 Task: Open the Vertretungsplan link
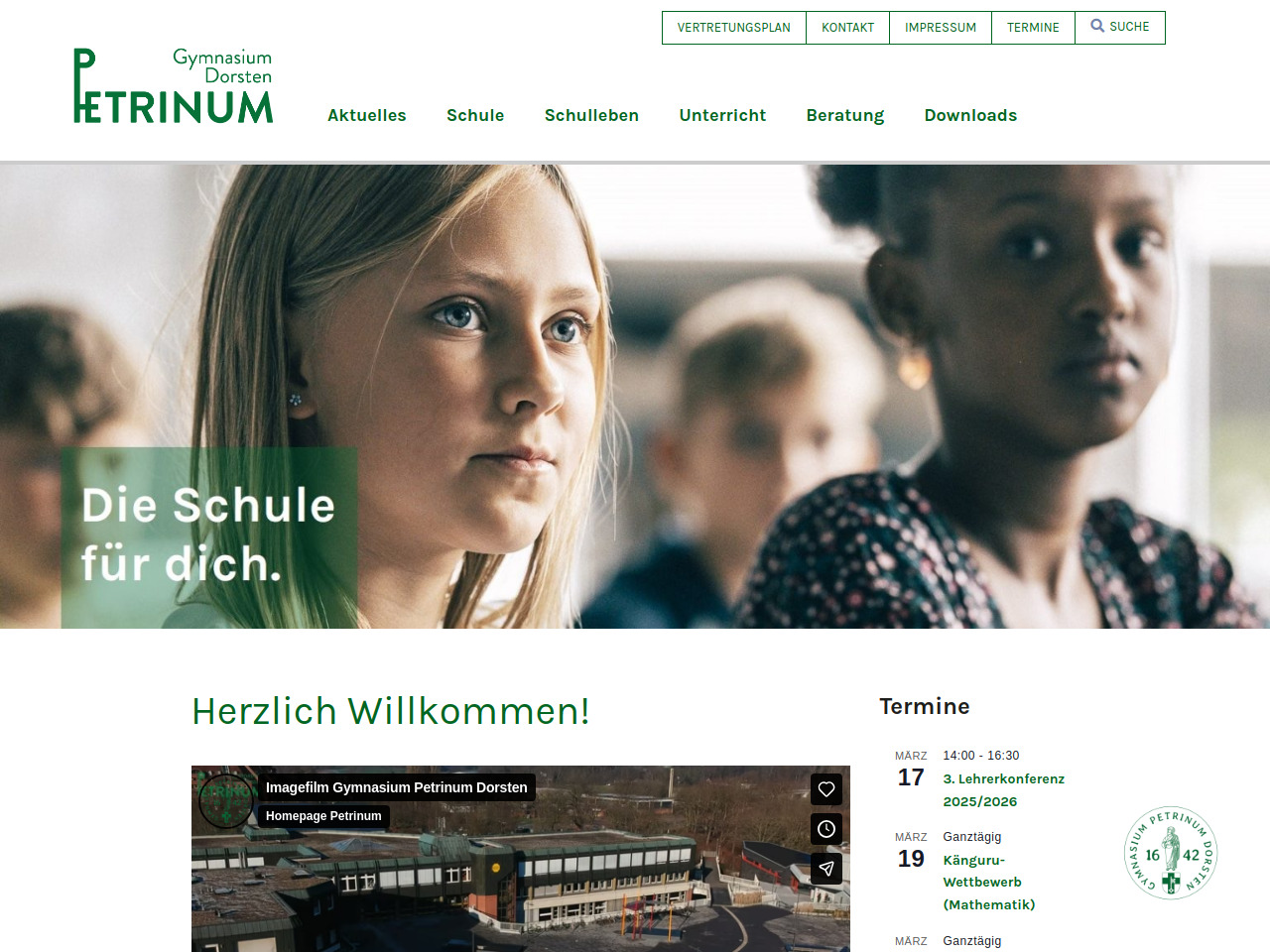[734, 28]
